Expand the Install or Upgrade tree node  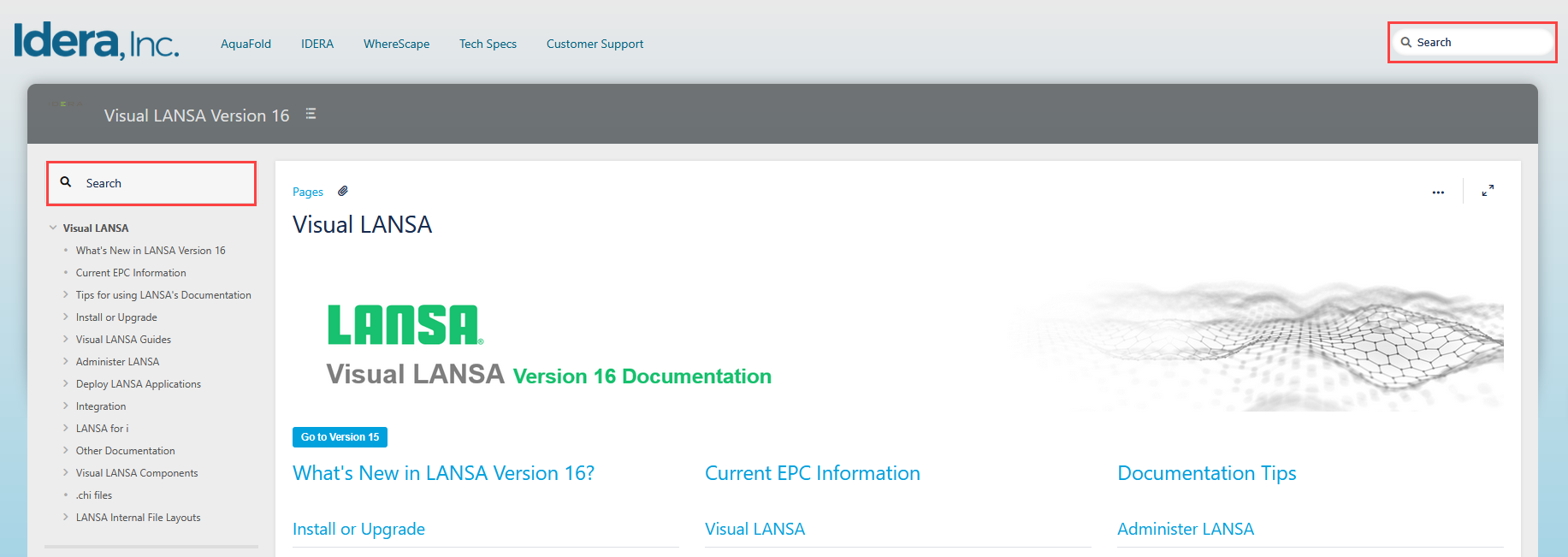pos(66,317)
